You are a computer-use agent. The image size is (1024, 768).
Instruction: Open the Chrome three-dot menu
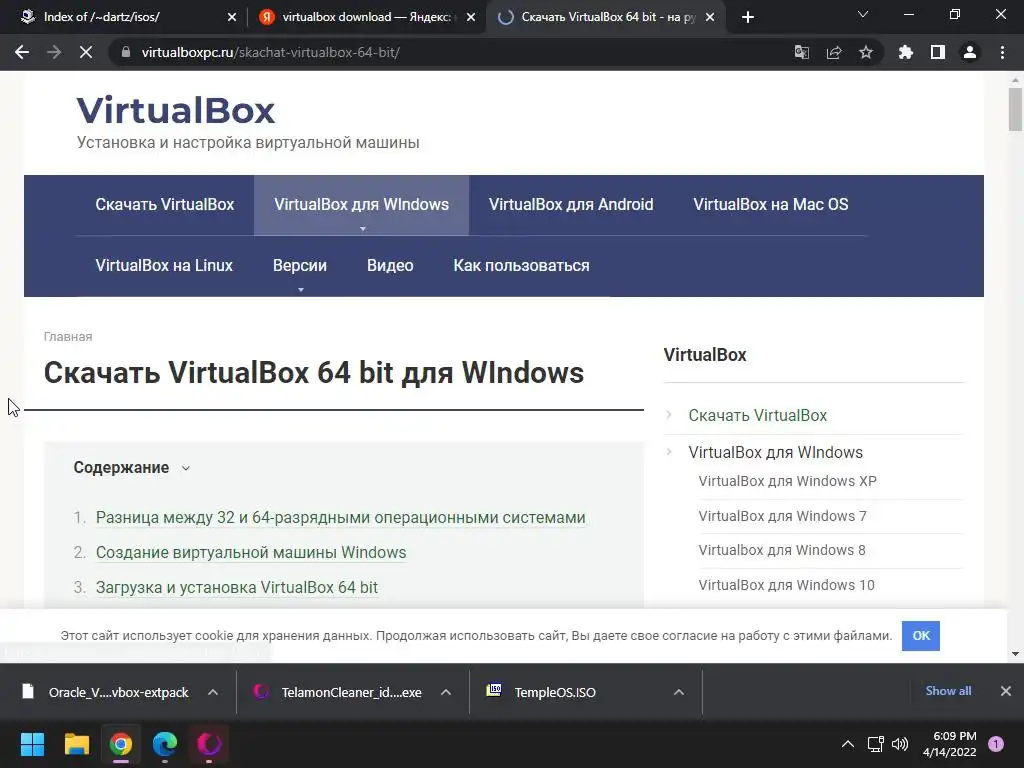point(1002,52)
